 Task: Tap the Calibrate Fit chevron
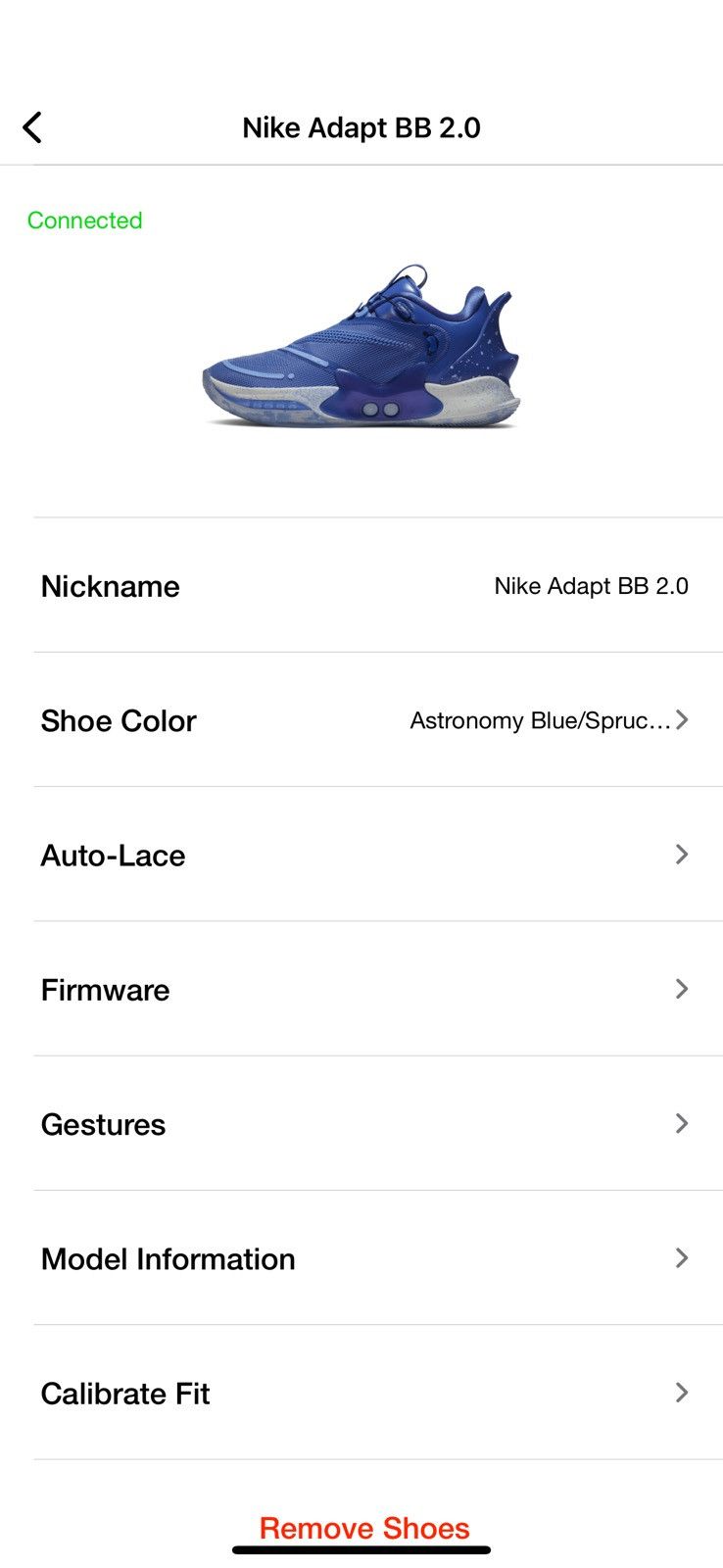click(682, 1393)
